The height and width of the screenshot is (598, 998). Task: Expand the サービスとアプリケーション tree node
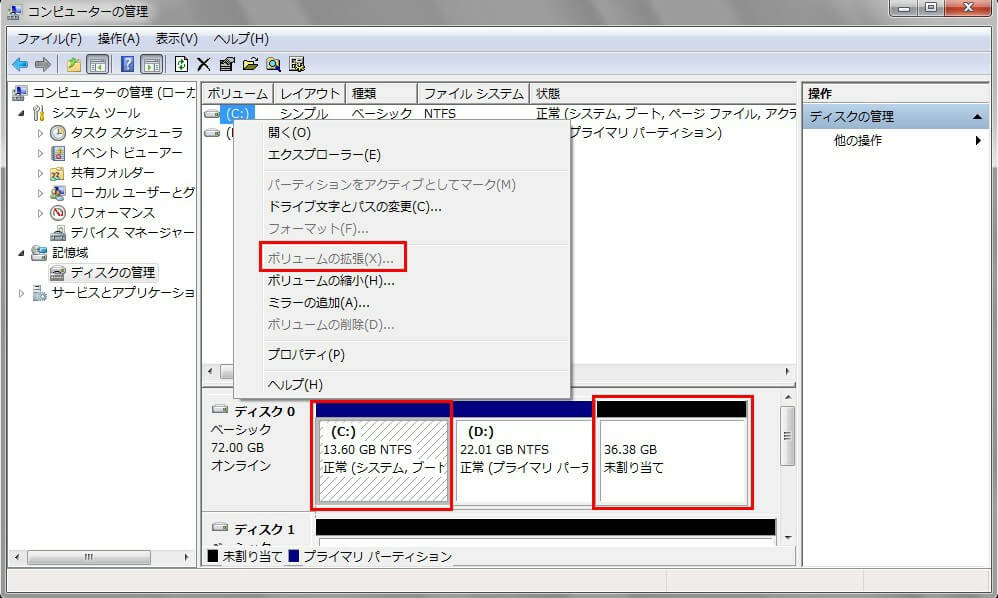[x=23, y=293]
